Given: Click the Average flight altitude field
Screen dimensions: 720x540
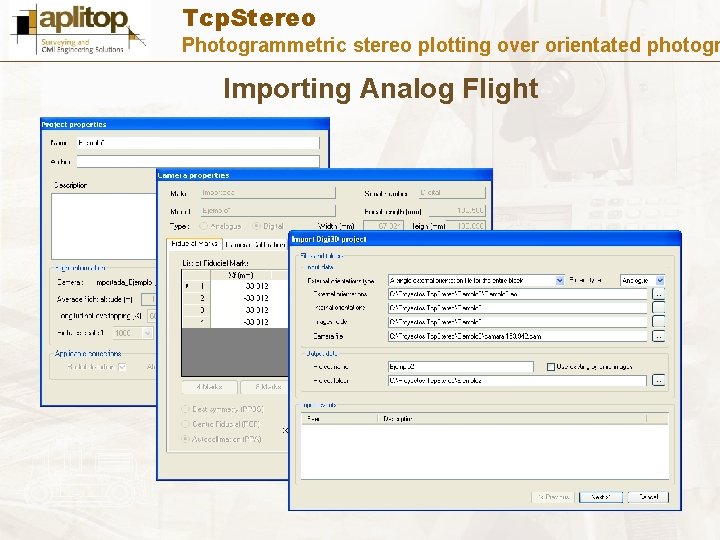Looking at the screenshot, I should click(x=148, y=299).
